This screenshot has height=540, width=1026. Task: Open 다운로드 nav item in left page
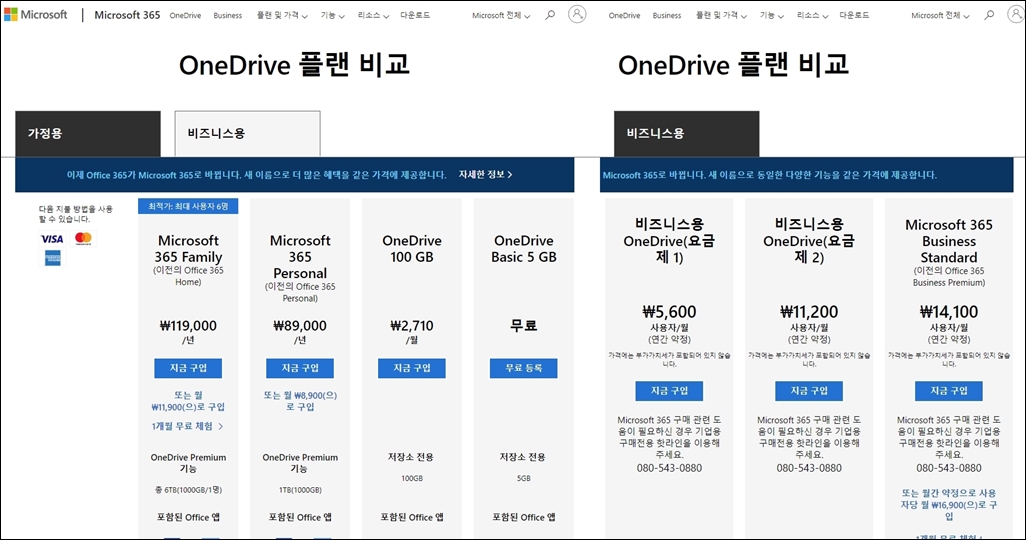coord(415,15)
